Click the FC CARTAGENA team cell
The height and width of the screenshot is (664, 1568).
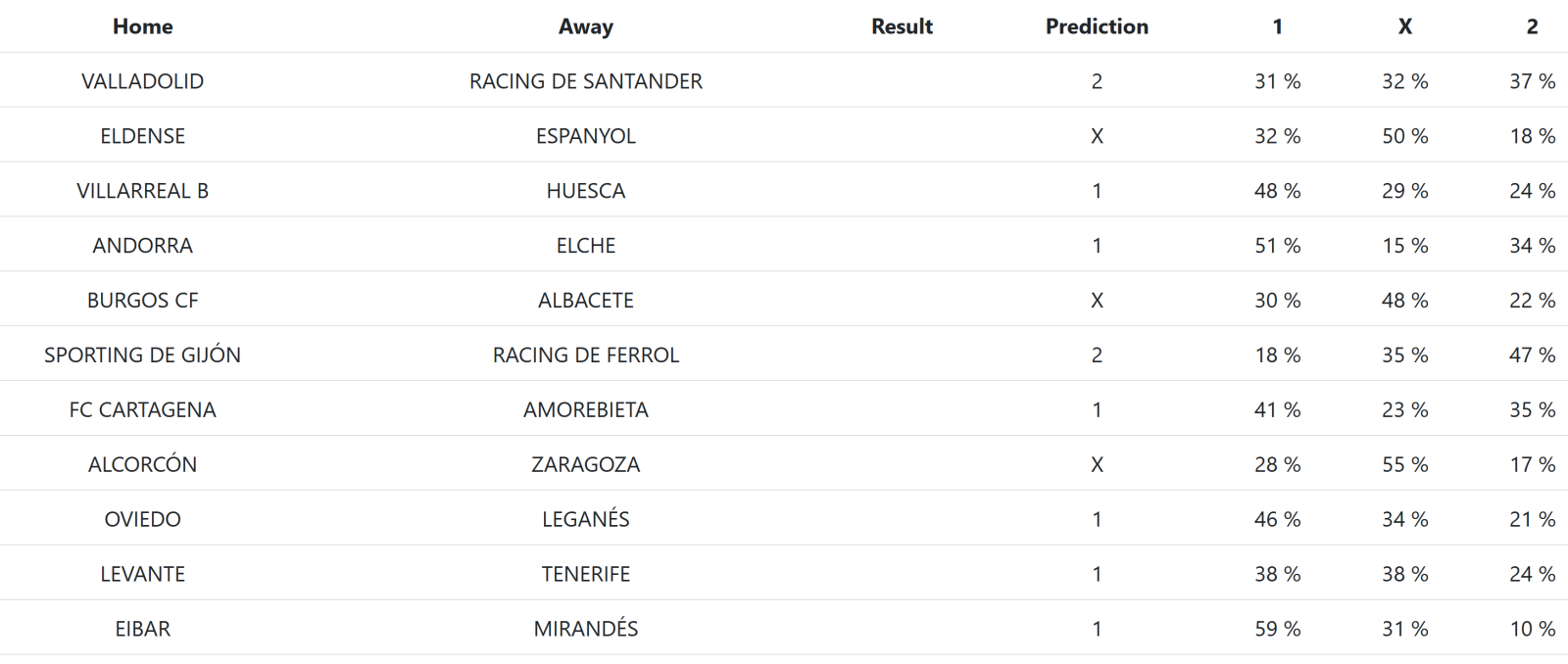click(x=143, y=410)
